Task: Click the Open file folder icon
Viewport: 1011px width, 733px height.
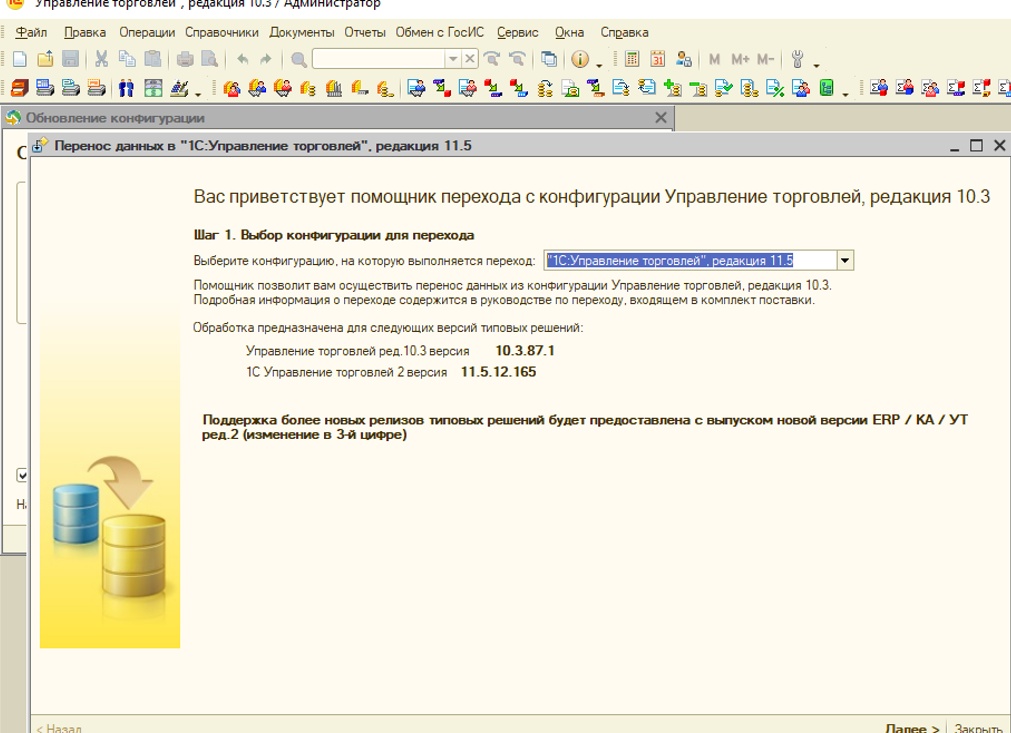Action: click(45, 59)
